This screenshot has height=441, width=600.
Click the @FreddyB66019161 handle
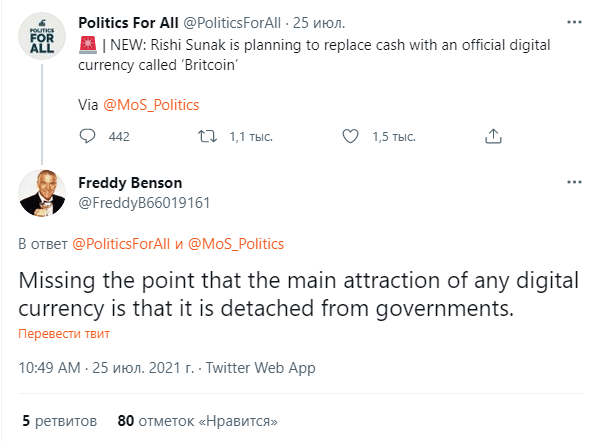coord(144,203)
